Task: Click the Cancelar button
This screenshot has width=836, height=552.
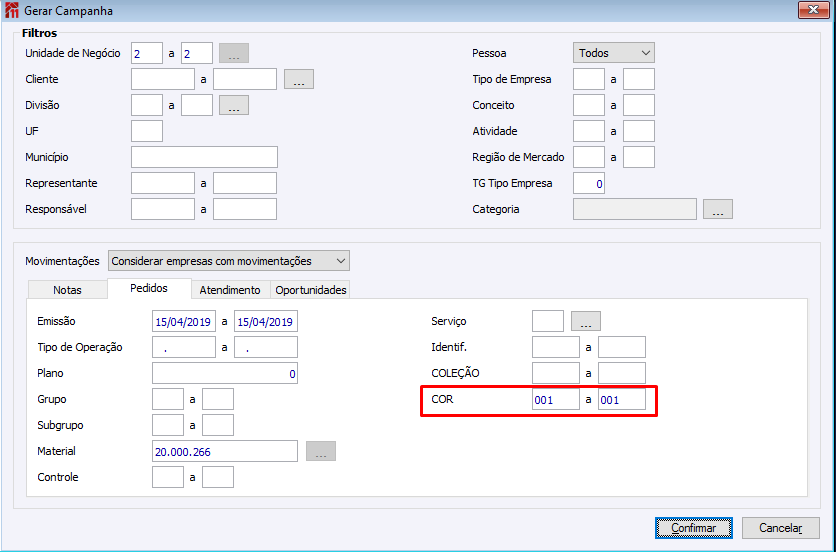Action: pyautogui.click(x=781, y=528)
